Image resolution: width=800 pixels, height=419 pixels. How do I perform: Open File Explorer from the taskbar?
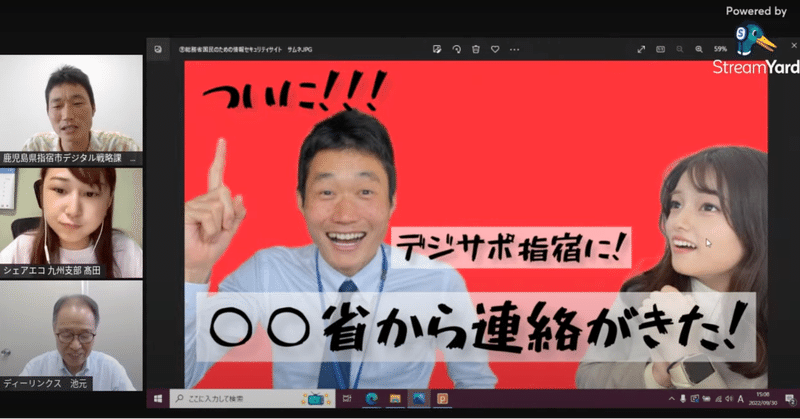coord(395,399)
